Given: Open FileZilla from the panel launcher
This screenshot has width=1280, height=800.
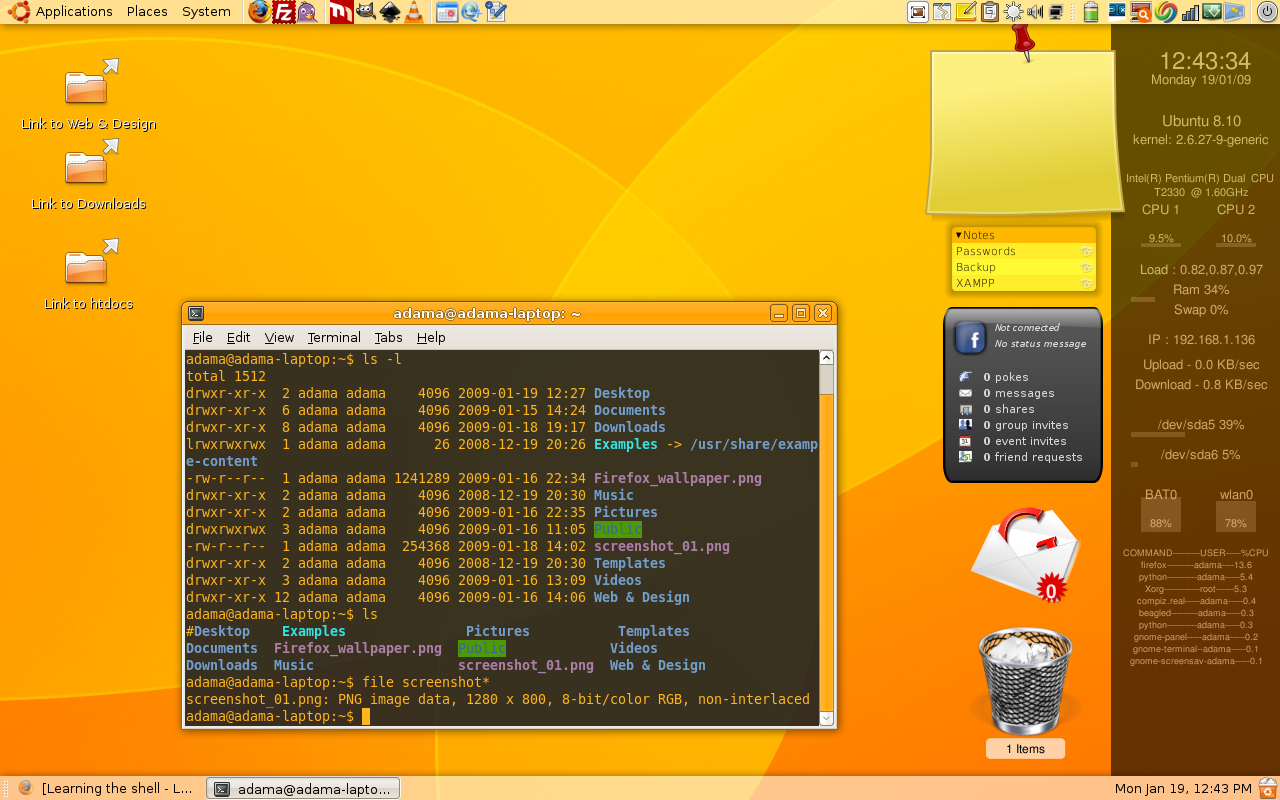Looking at the screenshot, I should click(x=285, y=12).
